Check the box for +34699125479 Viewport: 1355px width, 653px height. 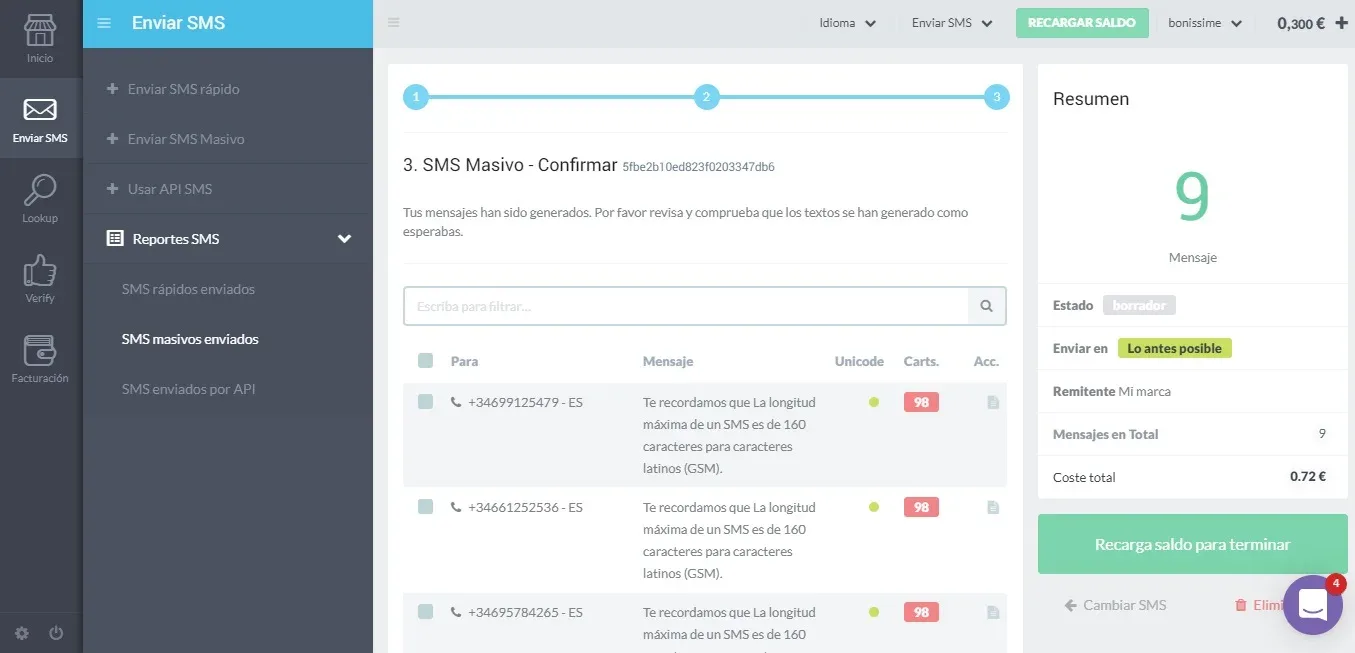(425, 402)
